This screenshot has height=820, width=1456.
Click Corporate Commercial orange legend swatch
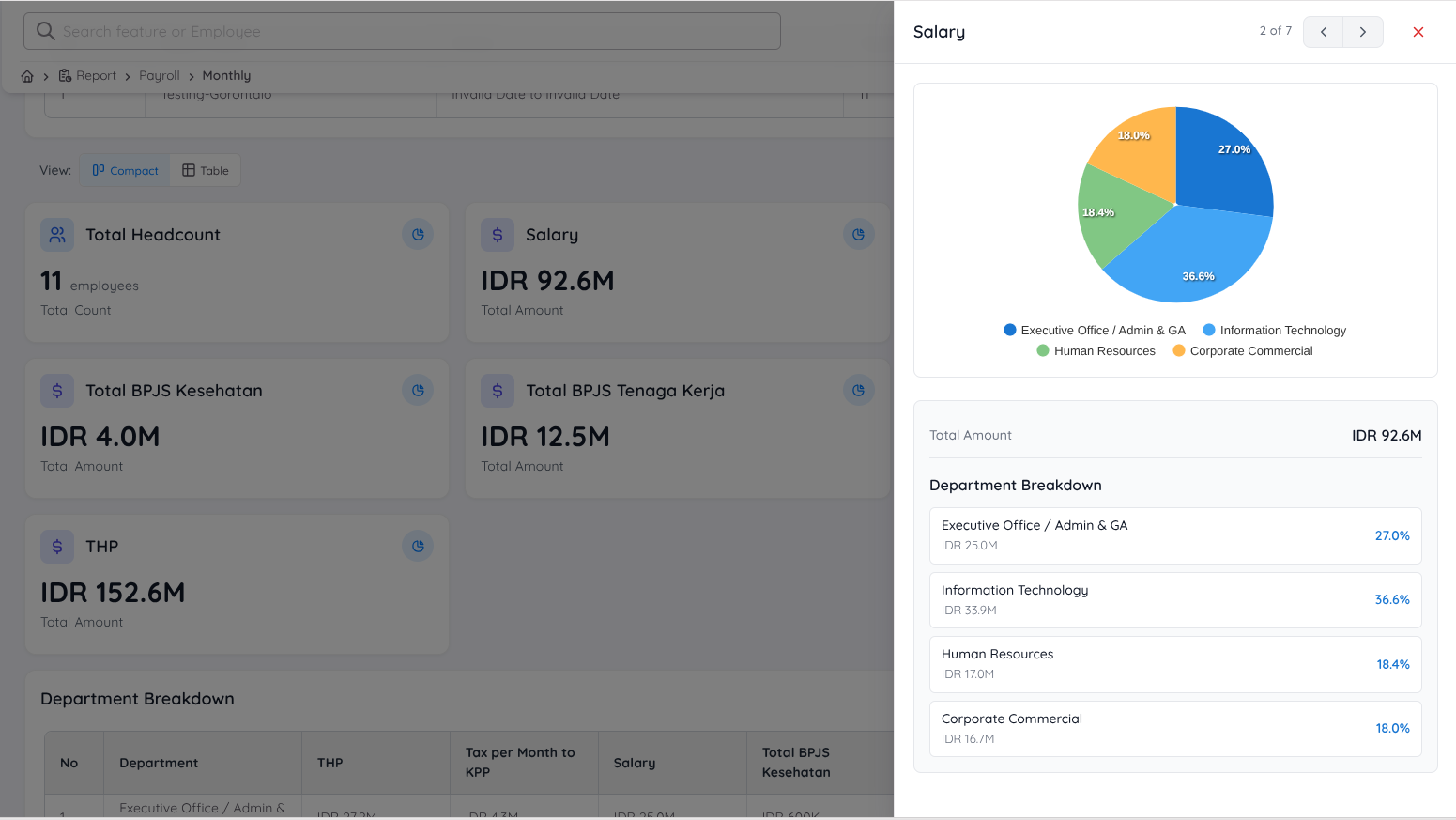tap(1179, 351)
